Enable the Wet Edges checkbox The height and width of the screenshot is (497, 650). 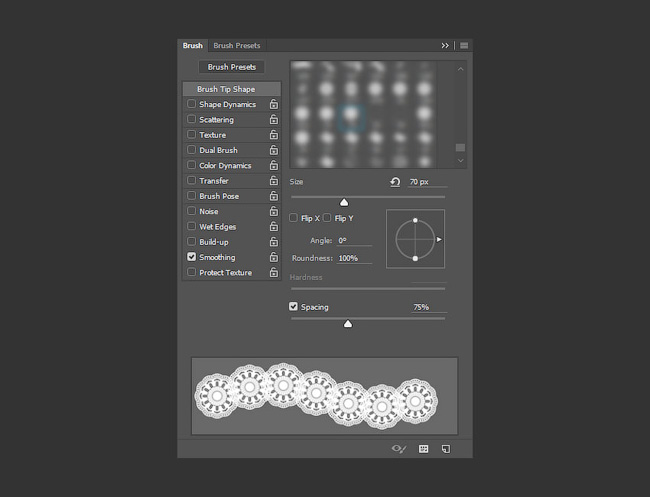(191, 226)
